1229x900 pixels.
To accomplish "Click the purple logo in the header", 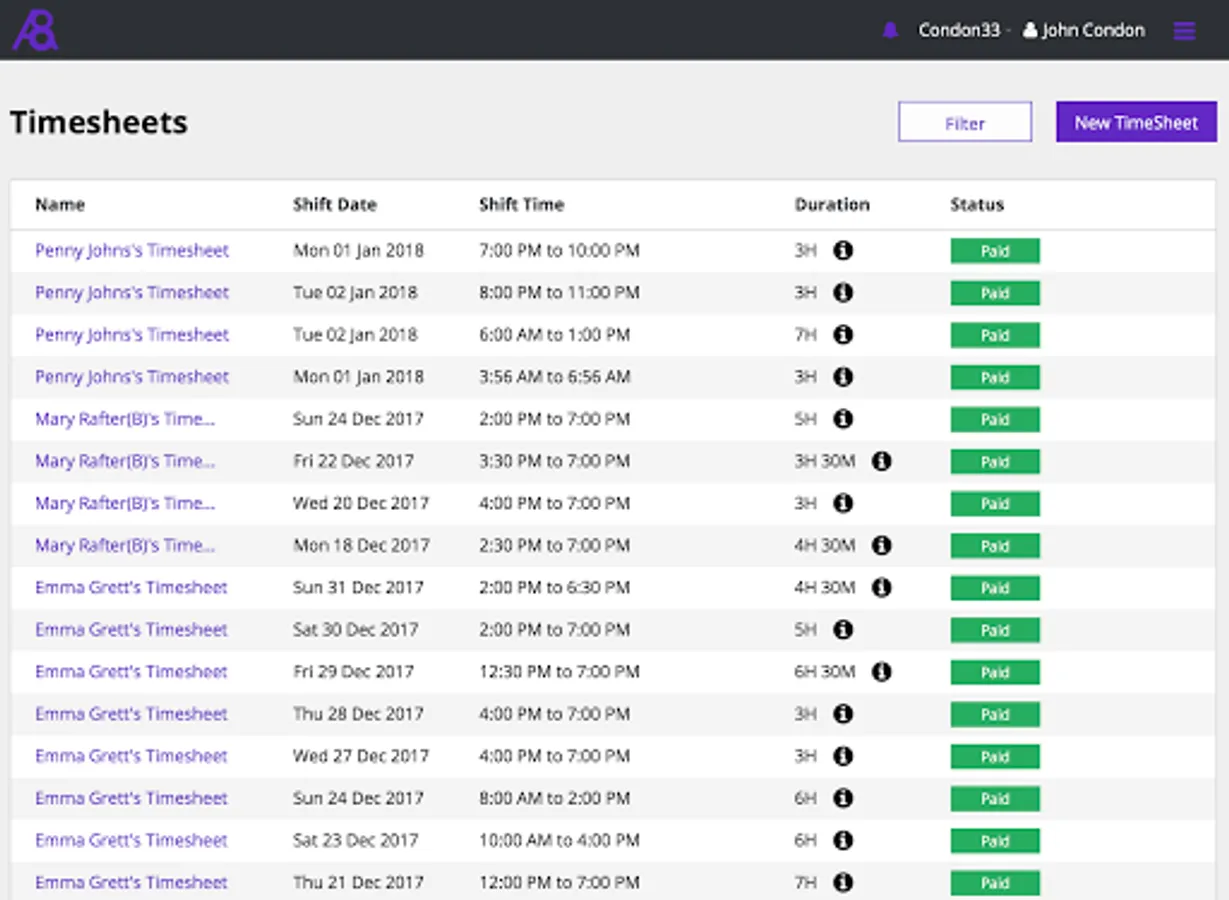I will click(x=35, y=30).
